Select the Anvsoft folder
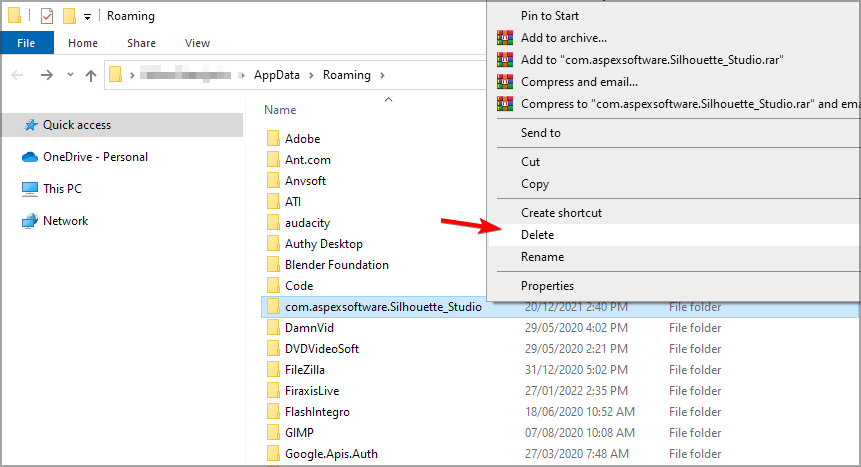 click(305, 181)
